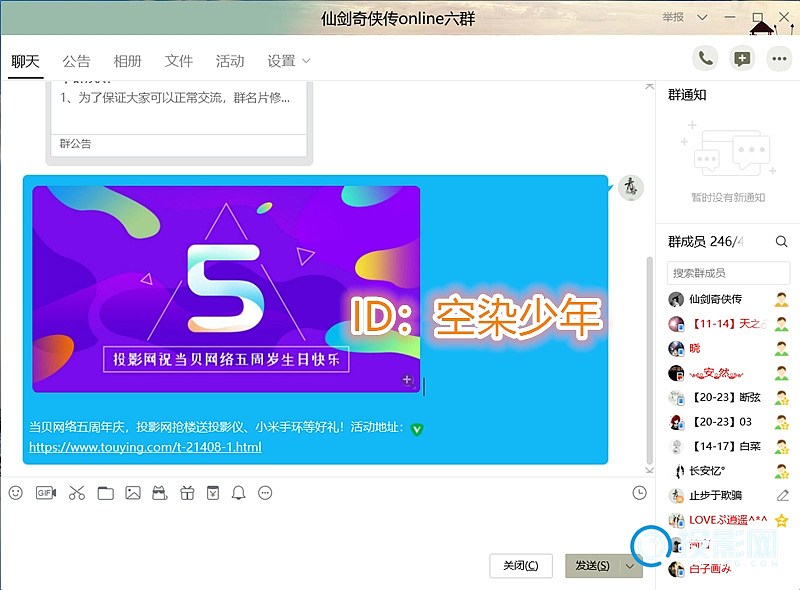This screenshot has height=590, width=800.
Task: Open the 文件 tab
Action: point(179,61)
